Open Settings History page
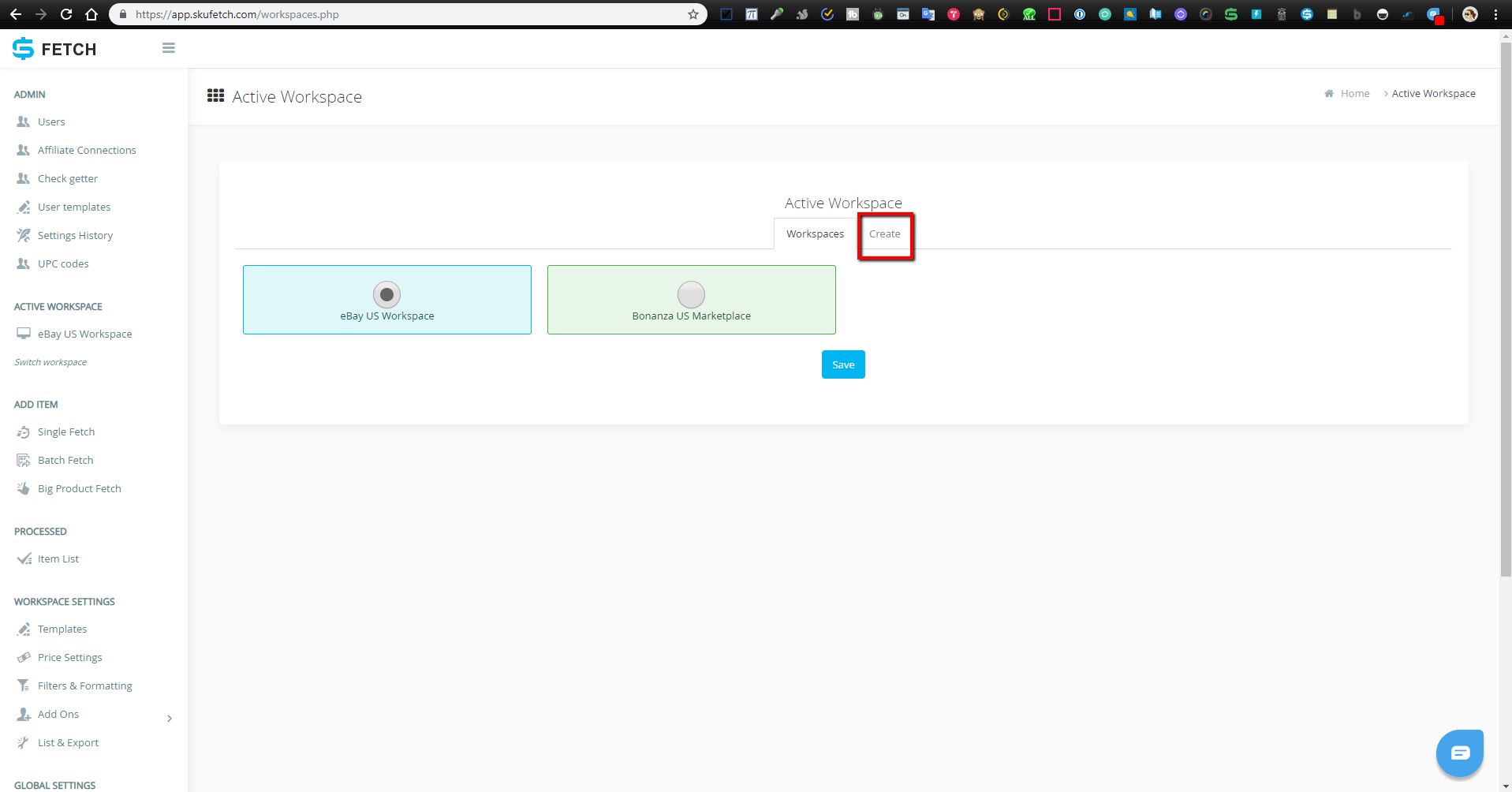The height and width of the screenshot is (792, 1512). 75,235
